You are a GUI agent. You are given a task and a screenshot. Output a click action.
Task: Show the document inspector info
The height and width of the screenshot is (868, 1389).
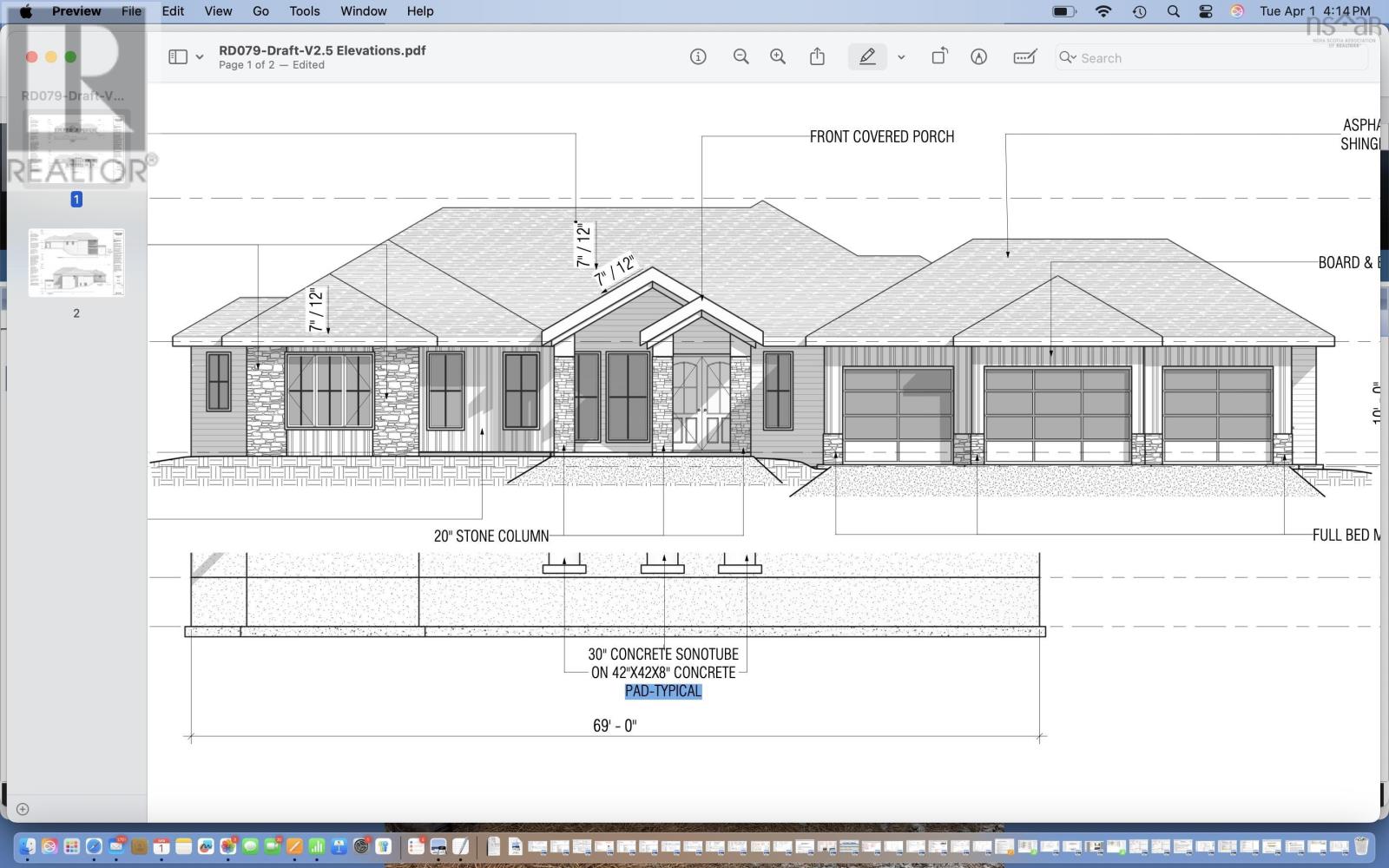[698, 56]
